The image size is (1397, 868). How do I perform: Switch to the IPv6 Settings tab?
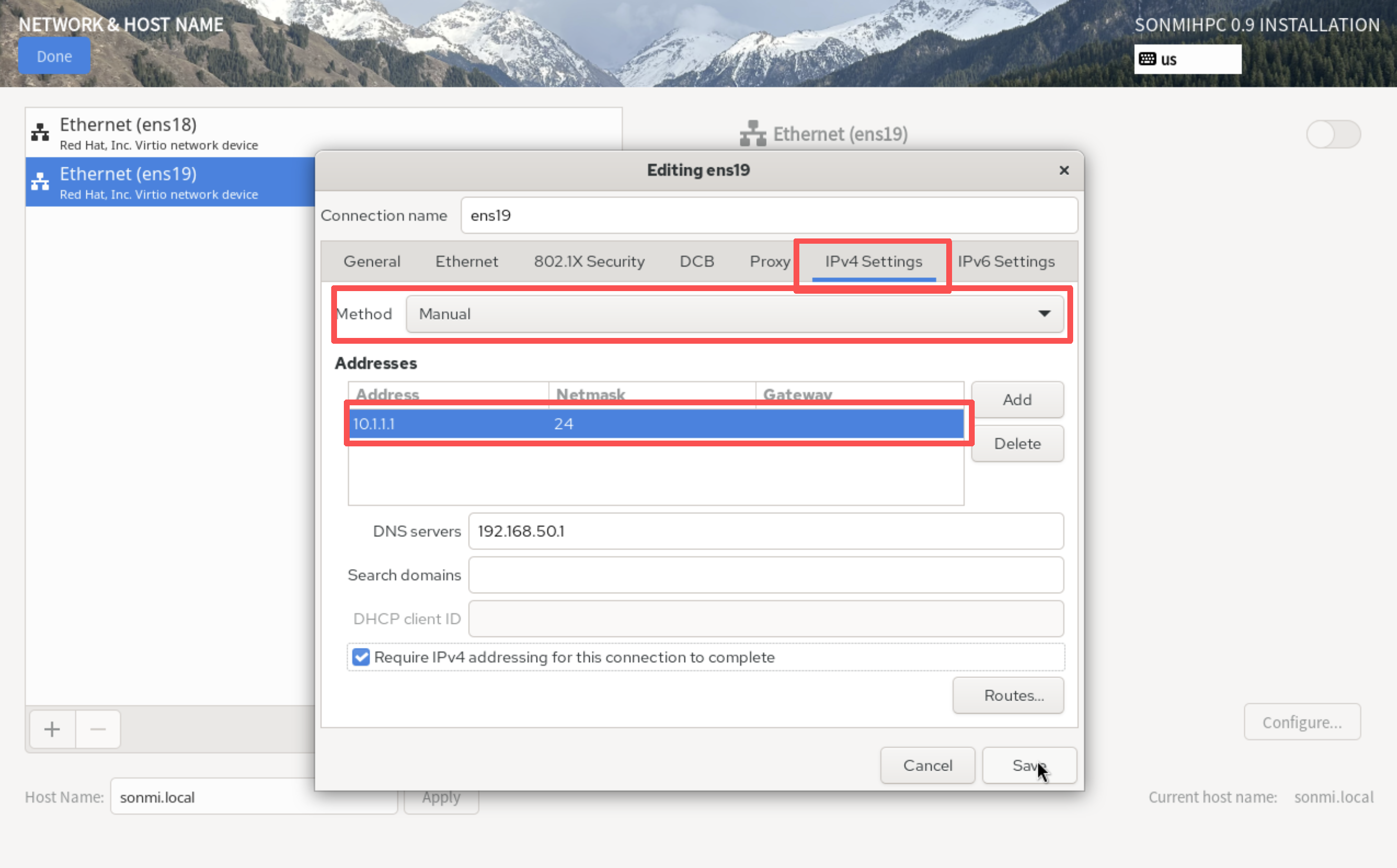coord(1005,262)
